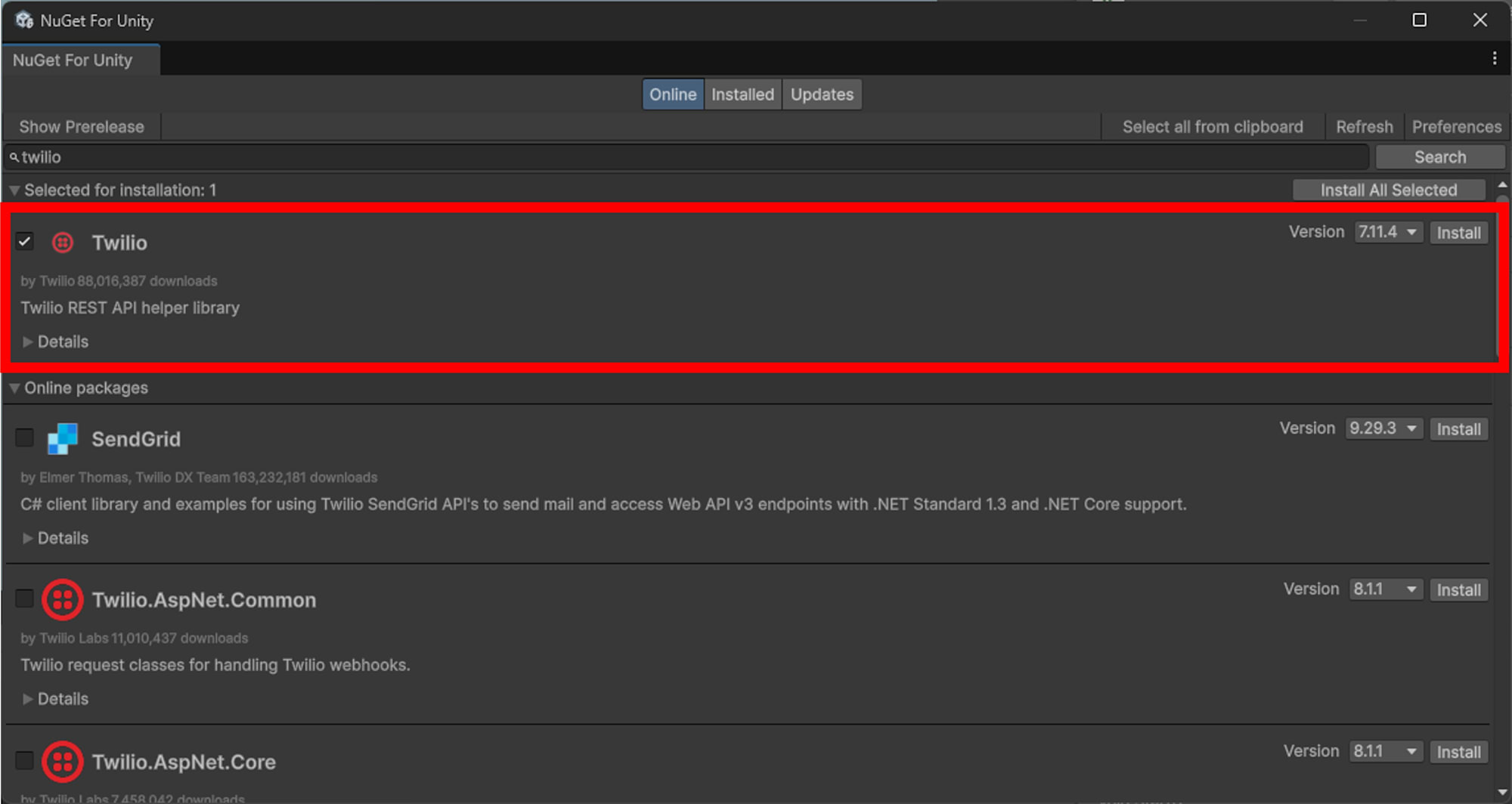
Task: Click the Refresh button
Action: pos(1364,127)
